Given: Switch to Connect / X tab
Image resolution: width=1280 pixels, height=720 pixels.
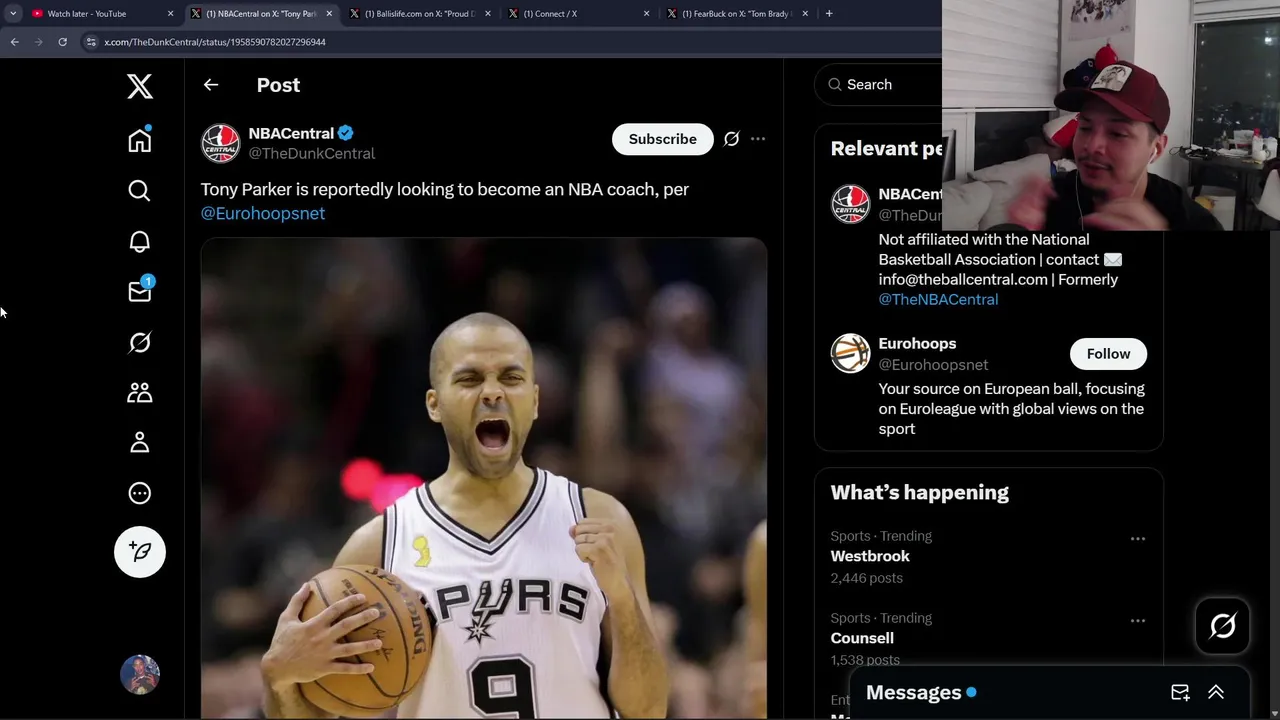Looking at the screenshot, I should click(x=579, y=13).
